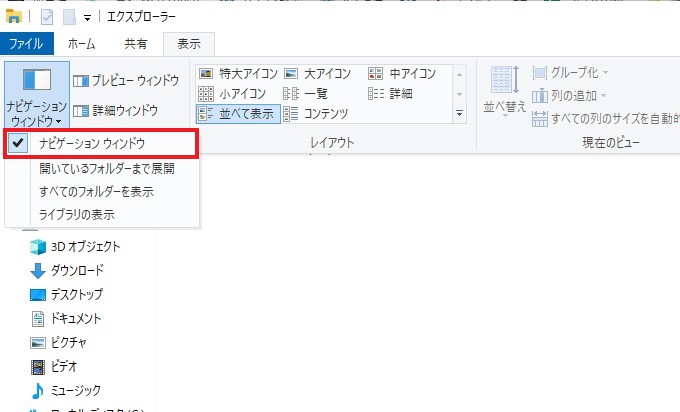
Task: Choose 大アイコン layout
Action: pyautogui.click(x=317, y=74)
